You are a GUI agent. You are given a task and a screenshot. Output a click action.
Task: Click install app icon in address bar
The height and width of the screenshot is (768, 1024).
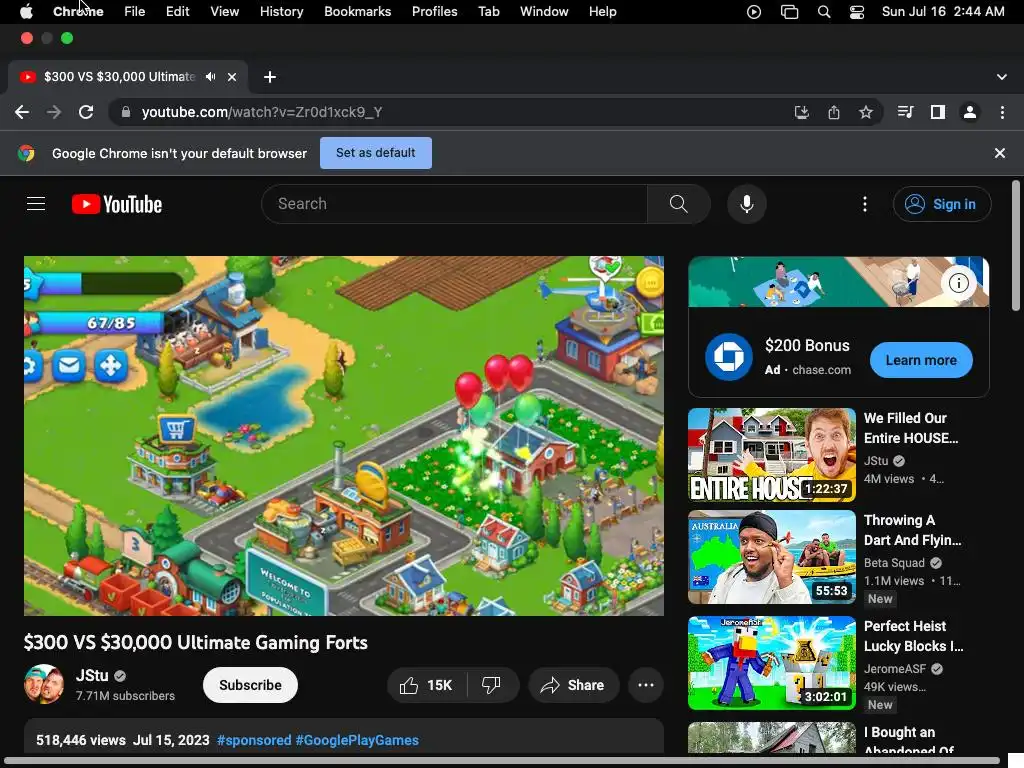(801, 112)
